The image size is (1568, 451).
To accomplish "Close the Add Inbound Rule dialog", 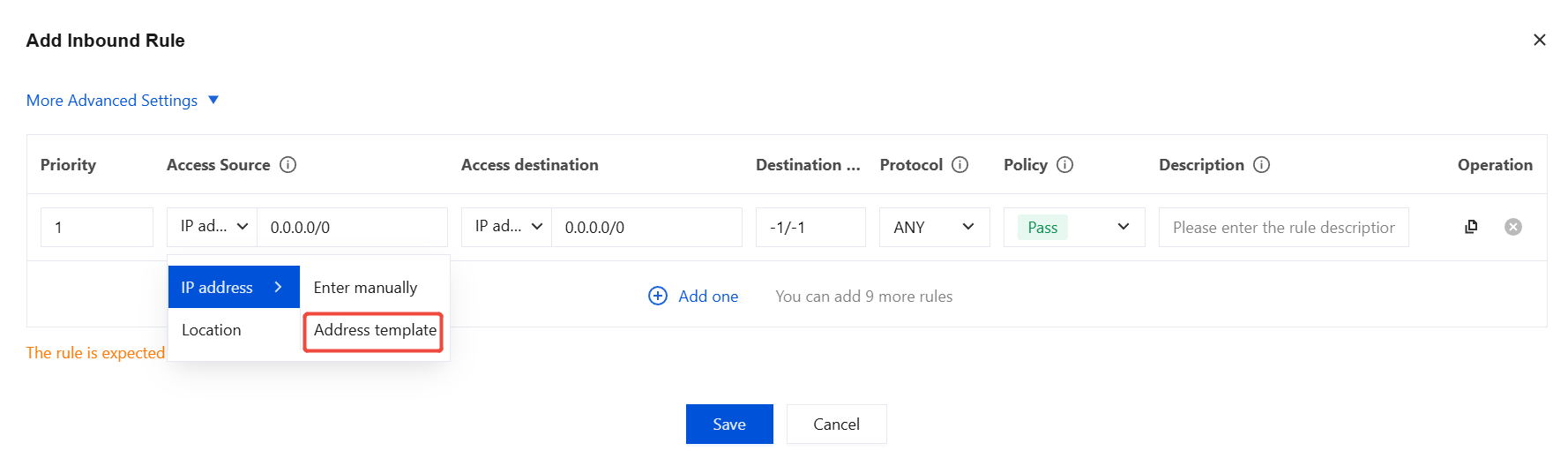I will 1540,40.
